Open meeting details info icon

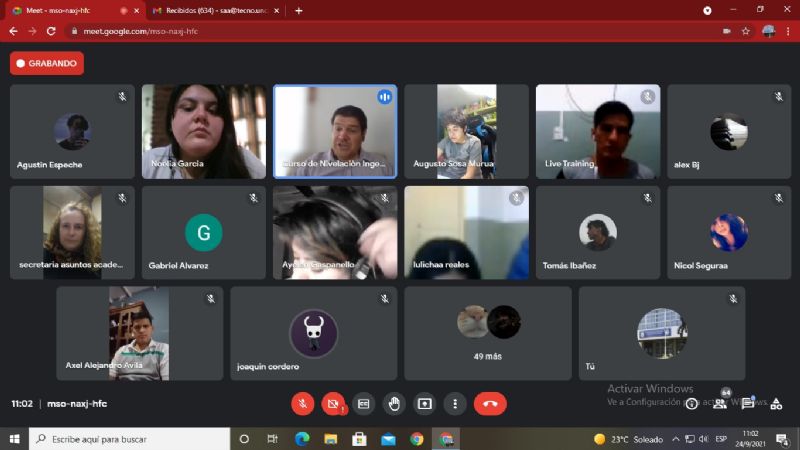click(x=691, y=404)
